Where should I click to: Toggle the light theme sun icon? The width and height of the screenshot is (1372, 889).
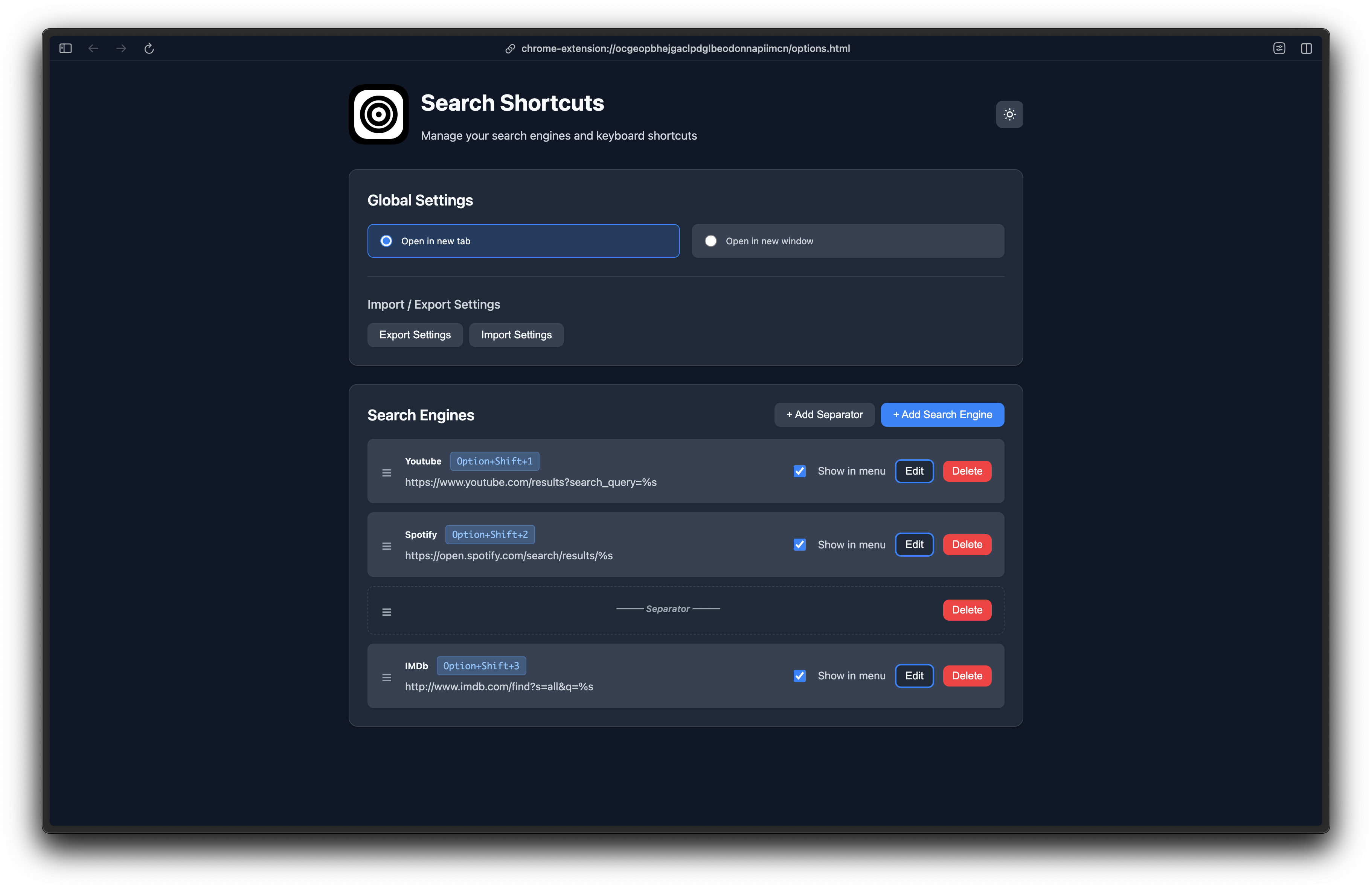[x=1009, y=114]
